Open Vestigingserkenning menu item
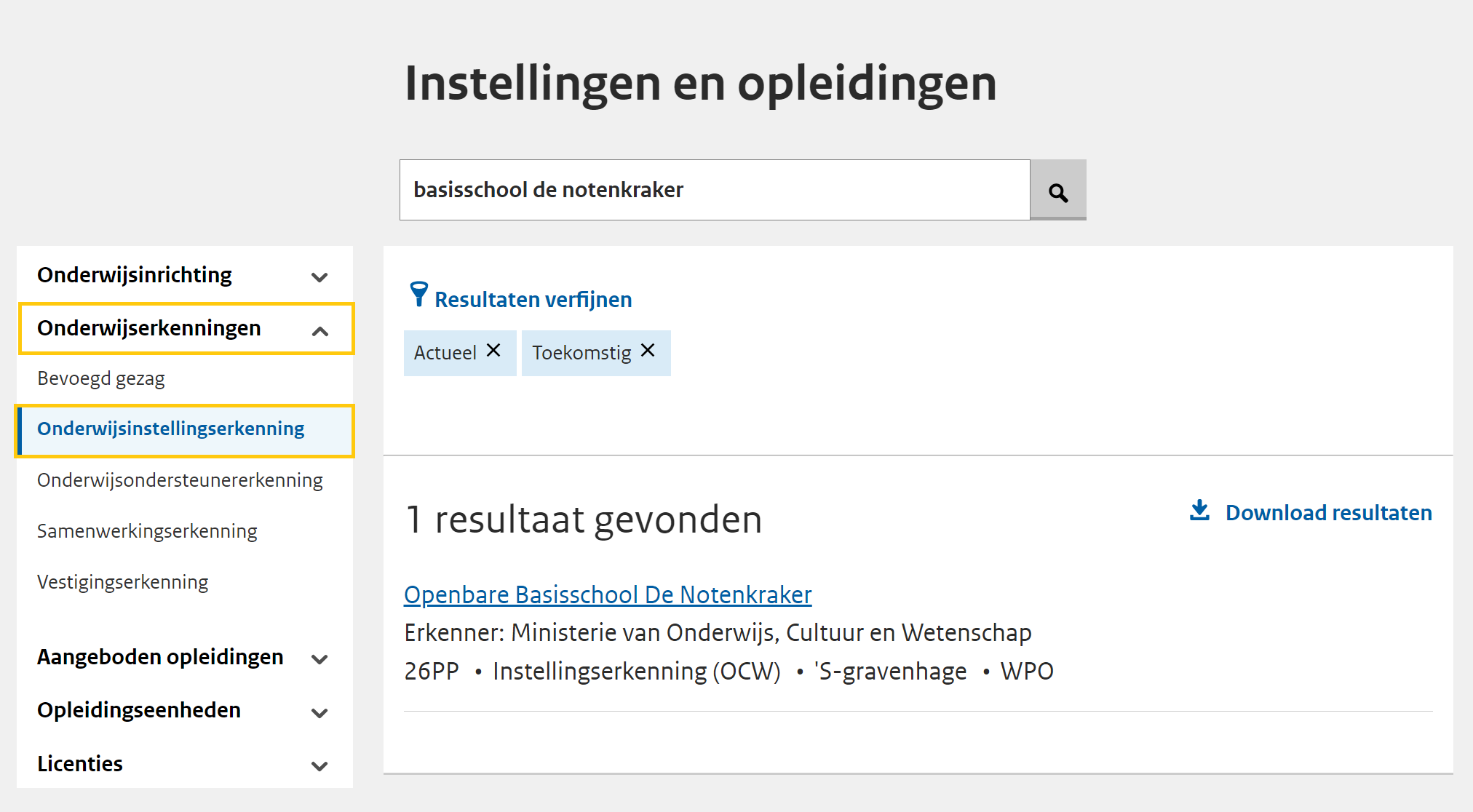The width and height of the screenshot is (1473, 812). (x=123, y=582)
